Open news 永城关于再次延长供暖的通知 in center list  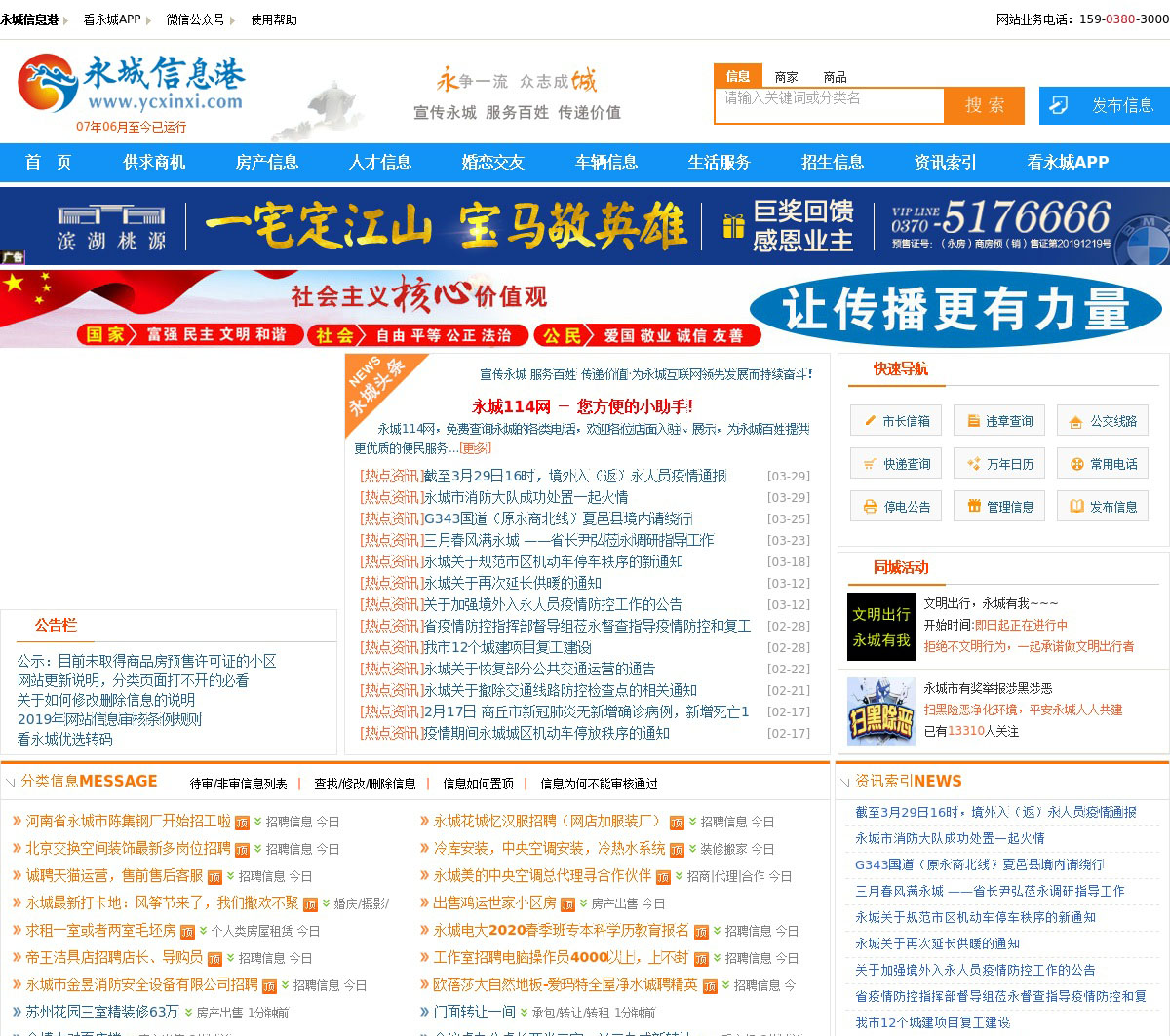point(512,584)
